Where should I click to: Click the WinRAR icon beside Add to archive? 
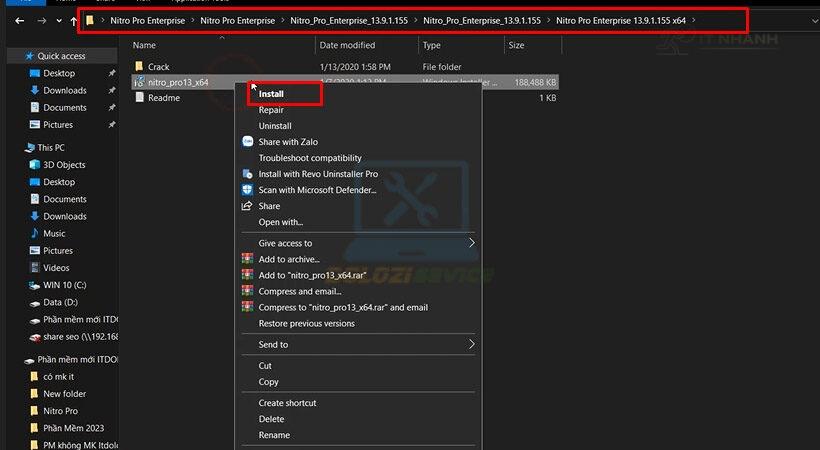(248, 259)
